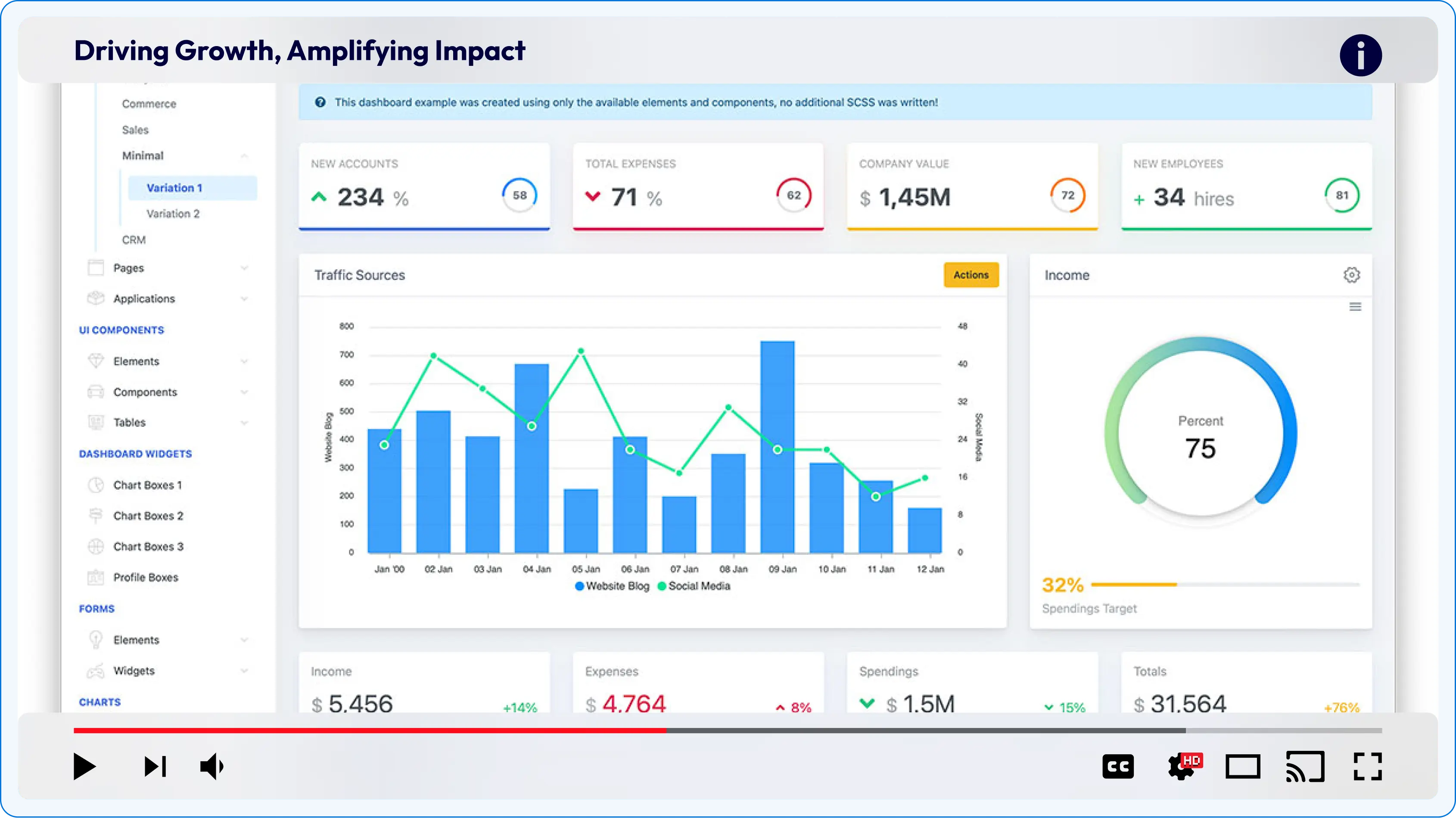The image size is (1456, 818).
Task: Click the Widgets icon
Action: 96,670
